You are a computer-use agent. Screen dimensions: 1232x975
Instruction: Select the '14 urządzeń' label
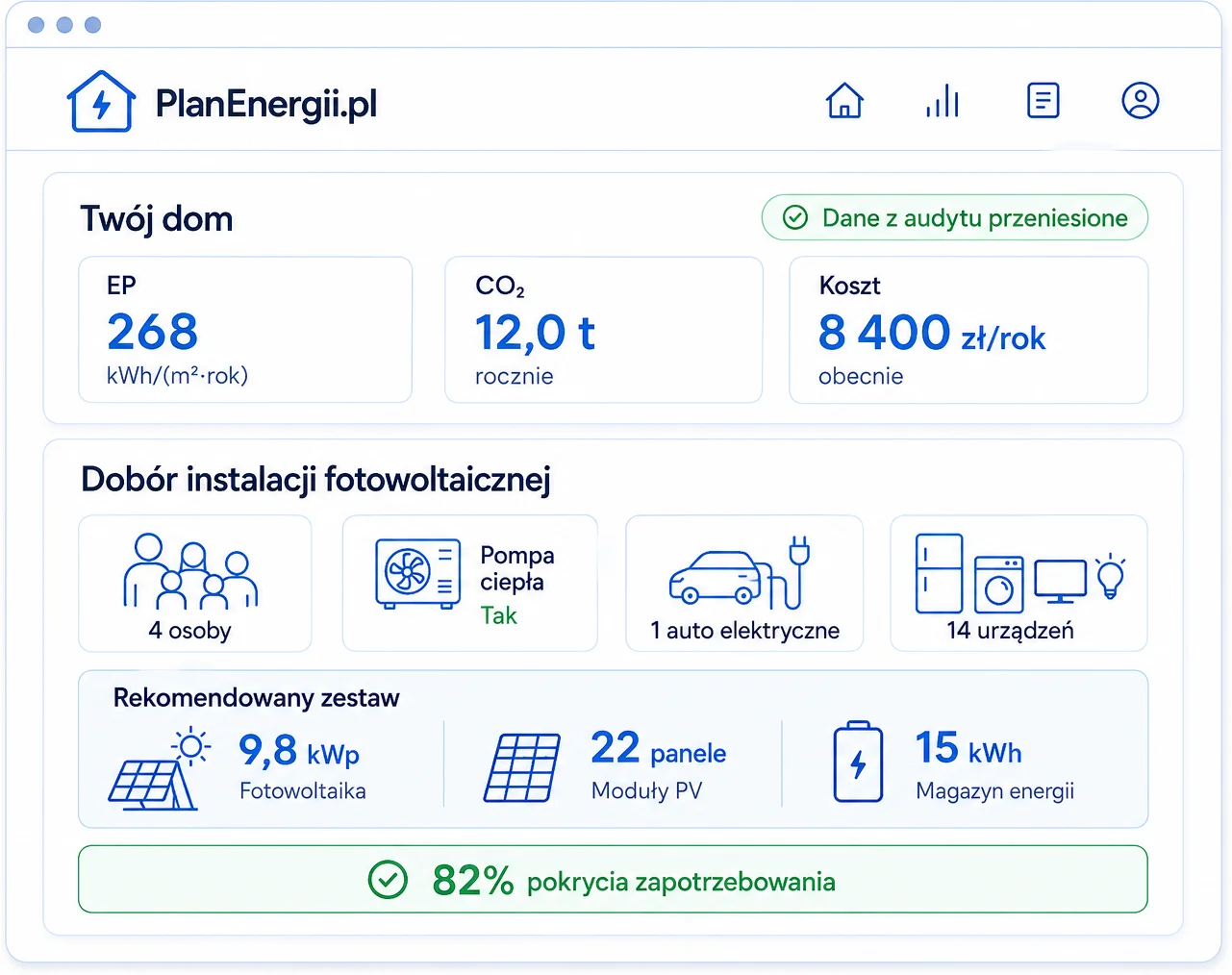[x=1010, y=631]
